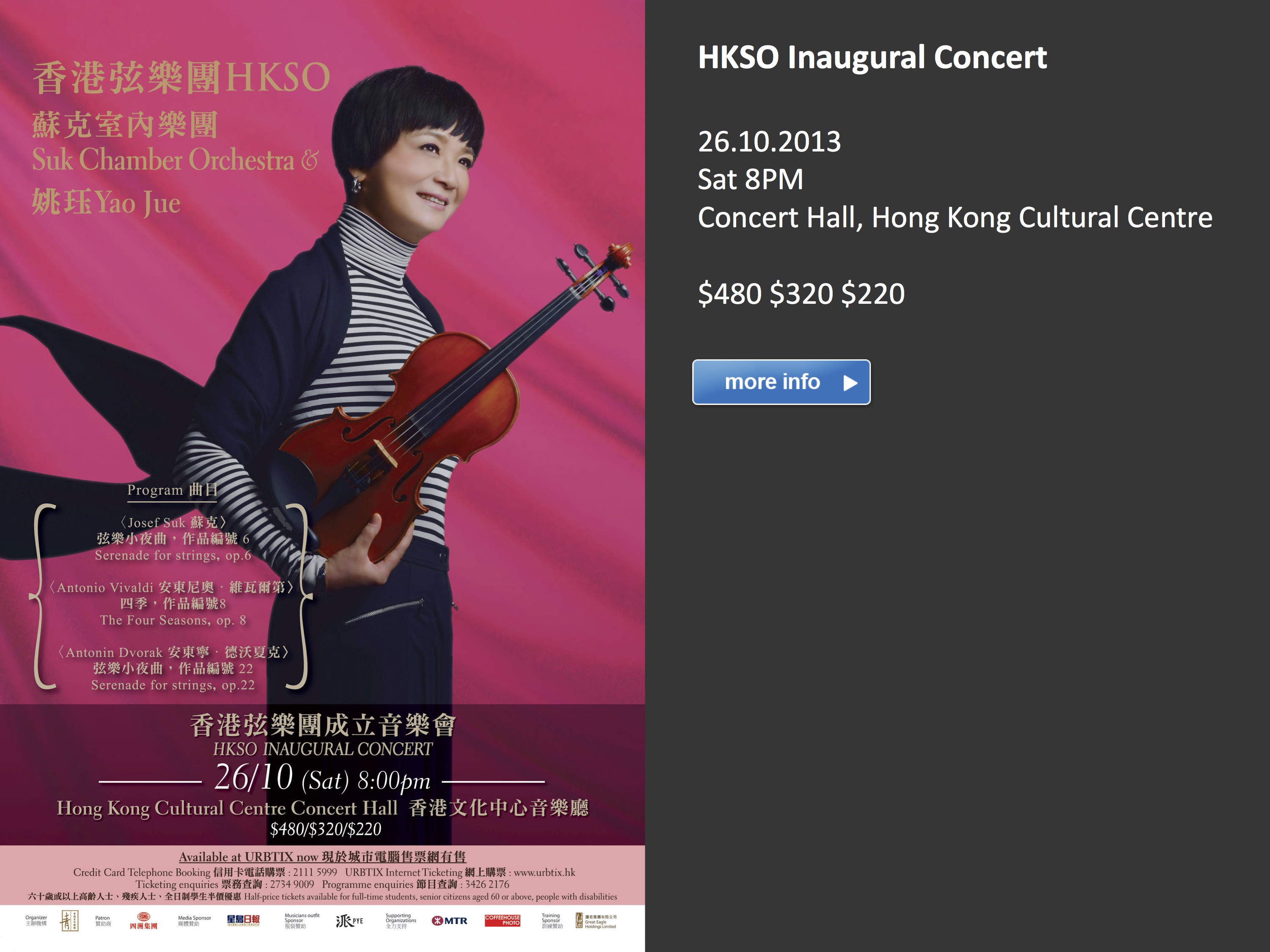1270x952 pixels.
Task: Click the '$480 $320 $220' price line
Action: tap(801, 294)
